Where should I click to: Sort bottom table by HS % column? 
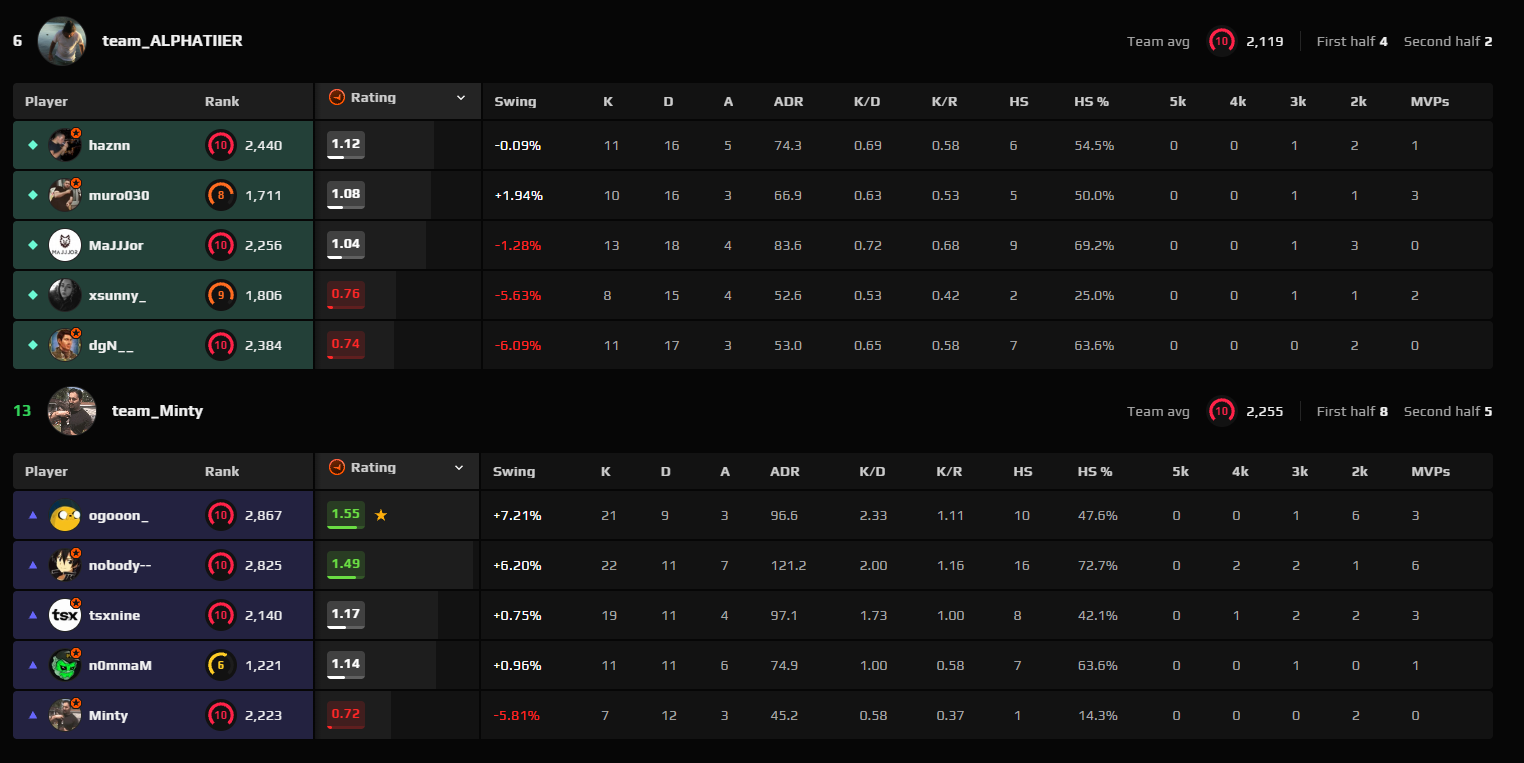[1095, 471]
